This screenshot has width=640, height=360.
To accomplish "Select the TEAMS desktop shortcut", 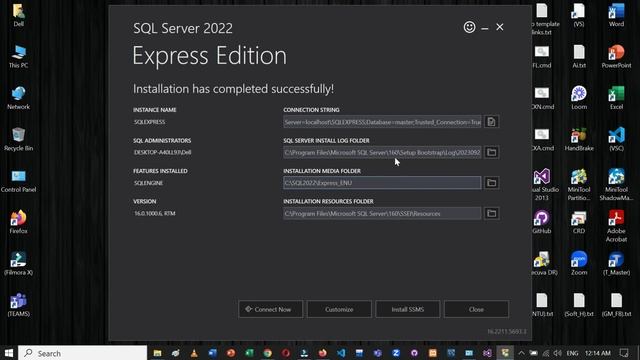I will point(18,305).
